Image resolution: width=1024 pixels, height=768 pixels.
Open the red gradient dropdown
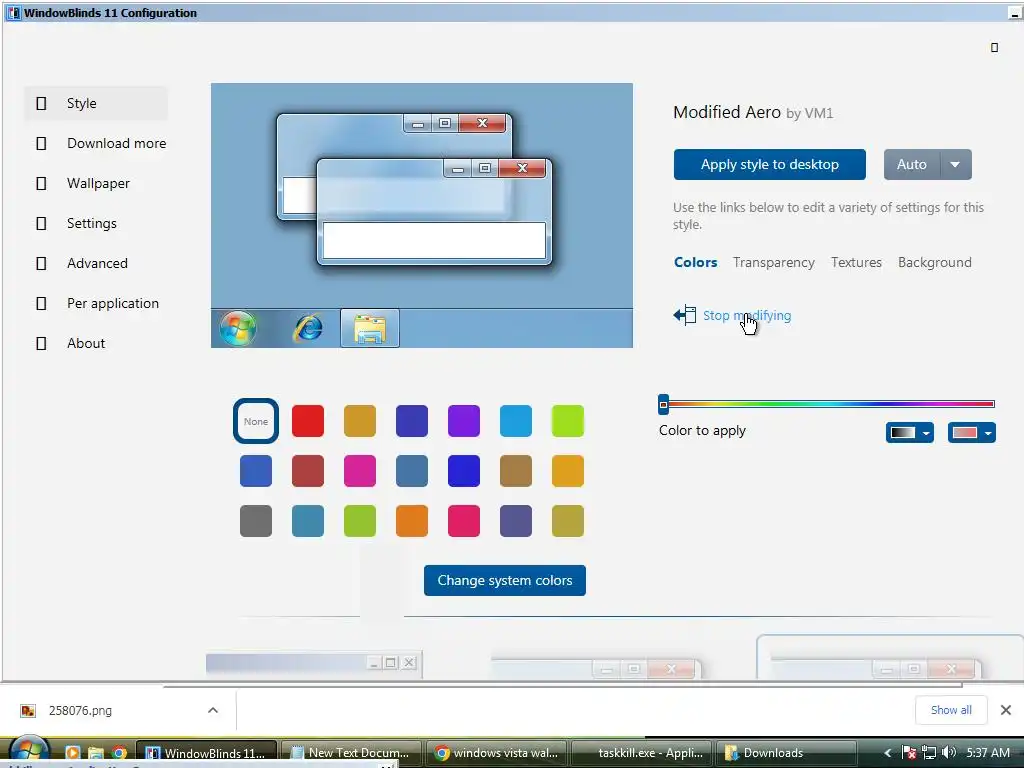click(972, 432)
